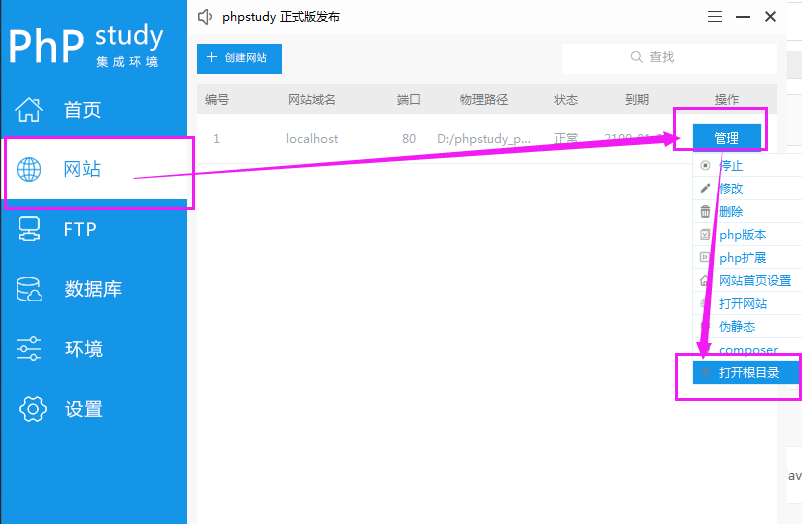Image resolution: width=802 pixels, height=524 pixels.
Task: Click the sliders icon beside 环境
Action: (29, 348)
